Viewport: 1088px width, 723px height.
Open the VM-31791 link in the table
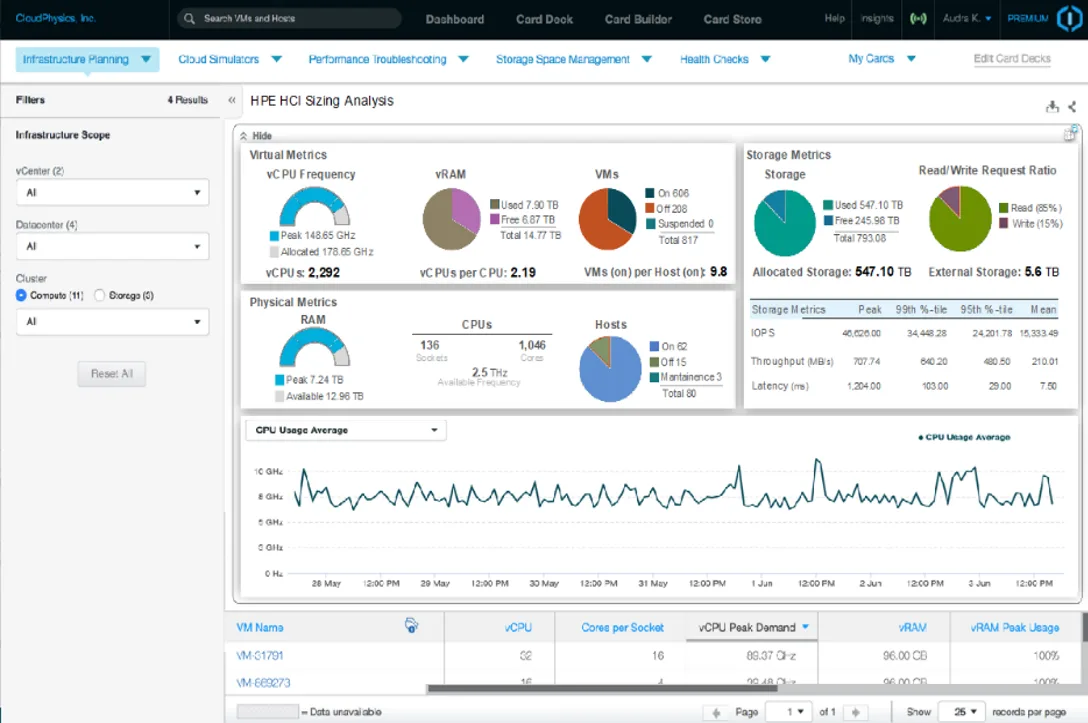pos(260,656)
